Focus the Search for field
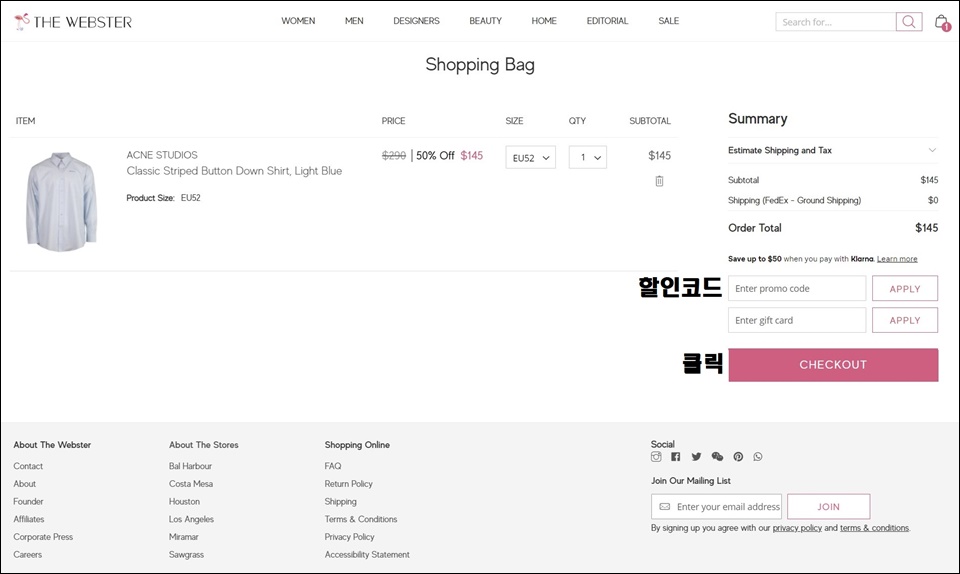 click(x=836, y=22)
